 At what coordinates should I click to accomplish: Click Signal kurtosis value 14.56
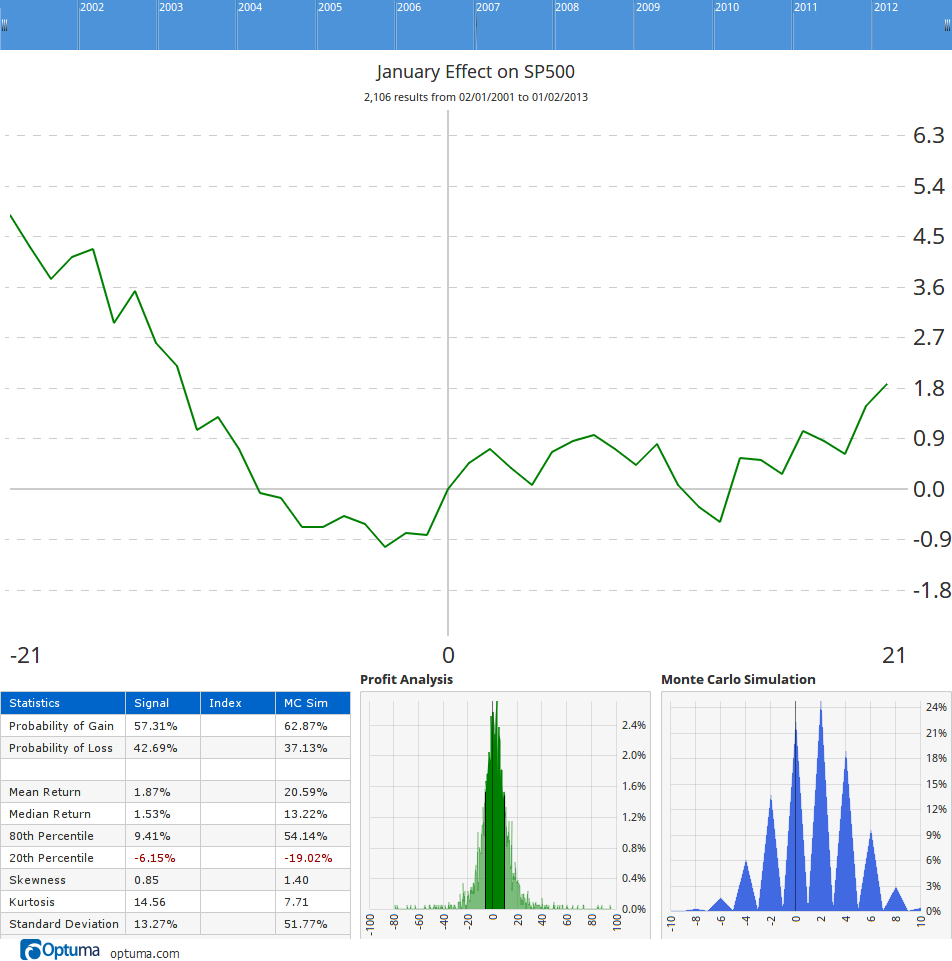(150, 902)
